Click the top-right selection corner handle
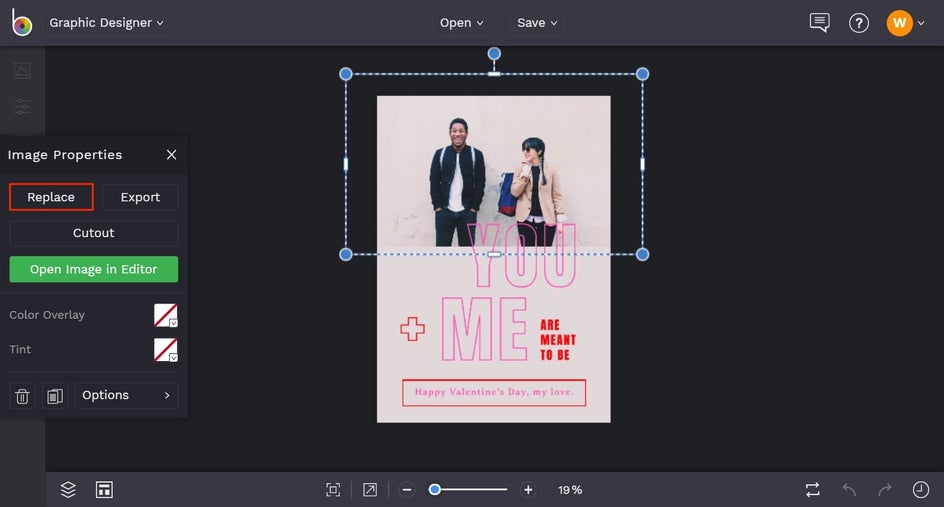Image resolution: width=944 pixels, height=507 pixels. pyautogui.click(x=642, y=74)
